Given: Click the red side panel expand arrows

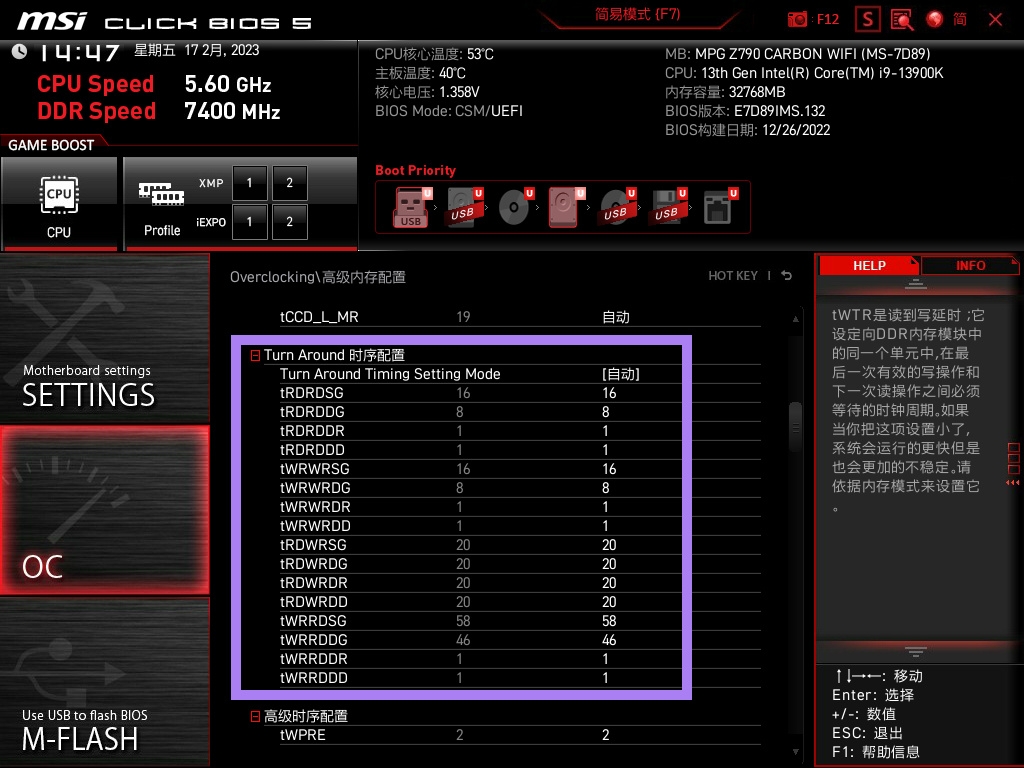Looking at the screenshot, I should pyautogui.click(x=1013, y=483).
